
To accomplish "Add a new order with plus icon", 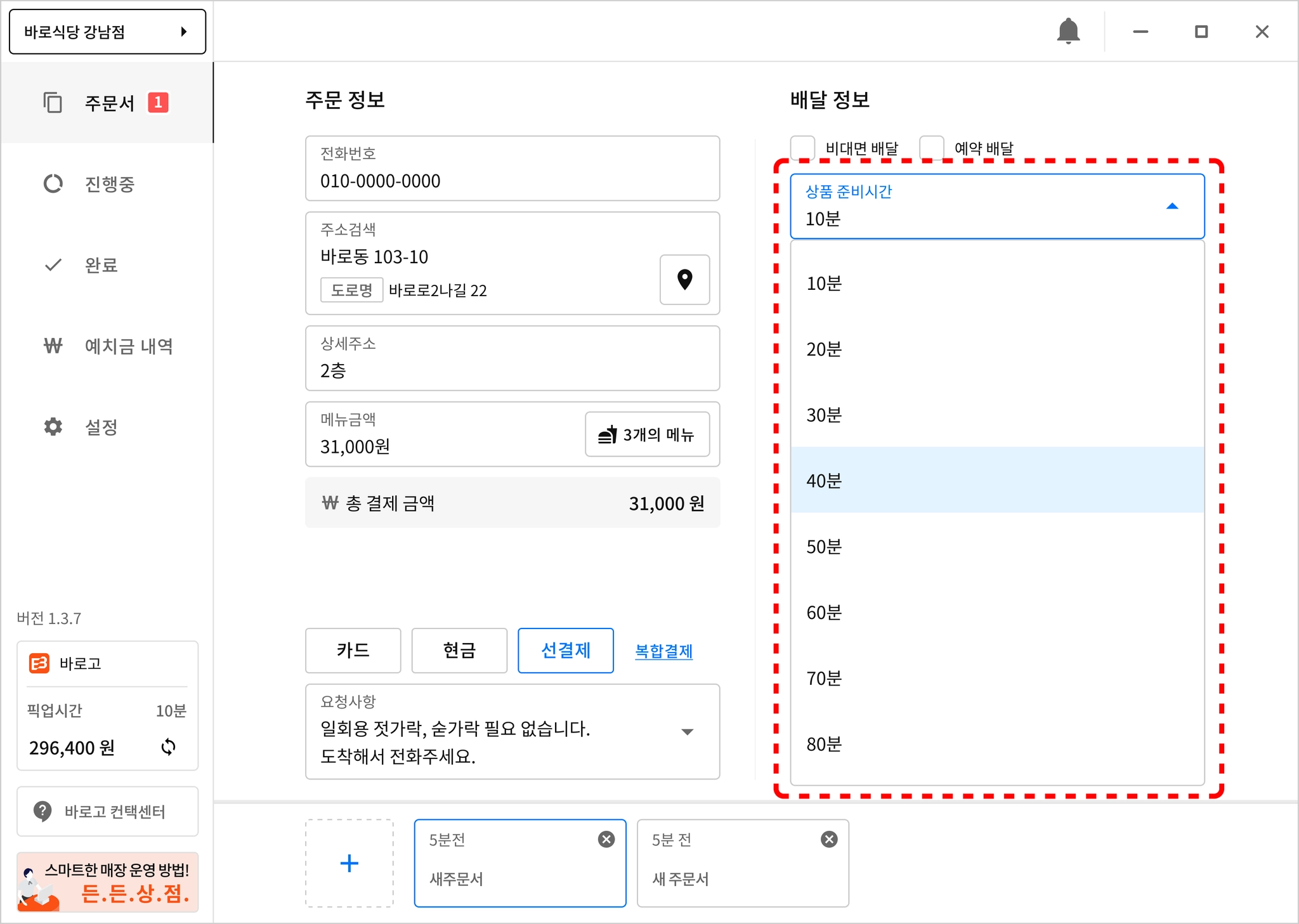I will tap(349, 862).
